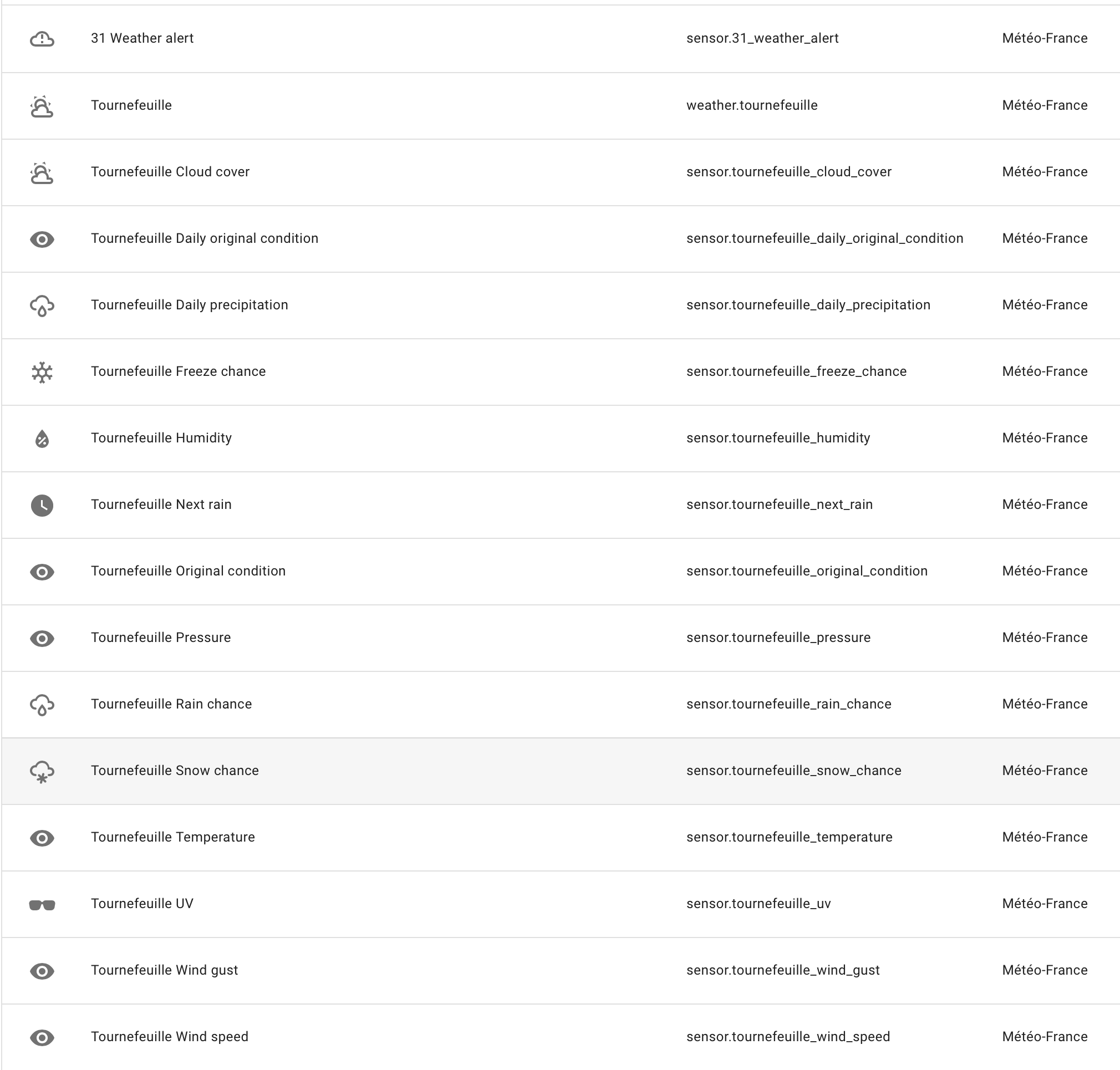
Task: Click entity ID sensor.tournefeuille_wind_gust
Action: coord(783,970)
